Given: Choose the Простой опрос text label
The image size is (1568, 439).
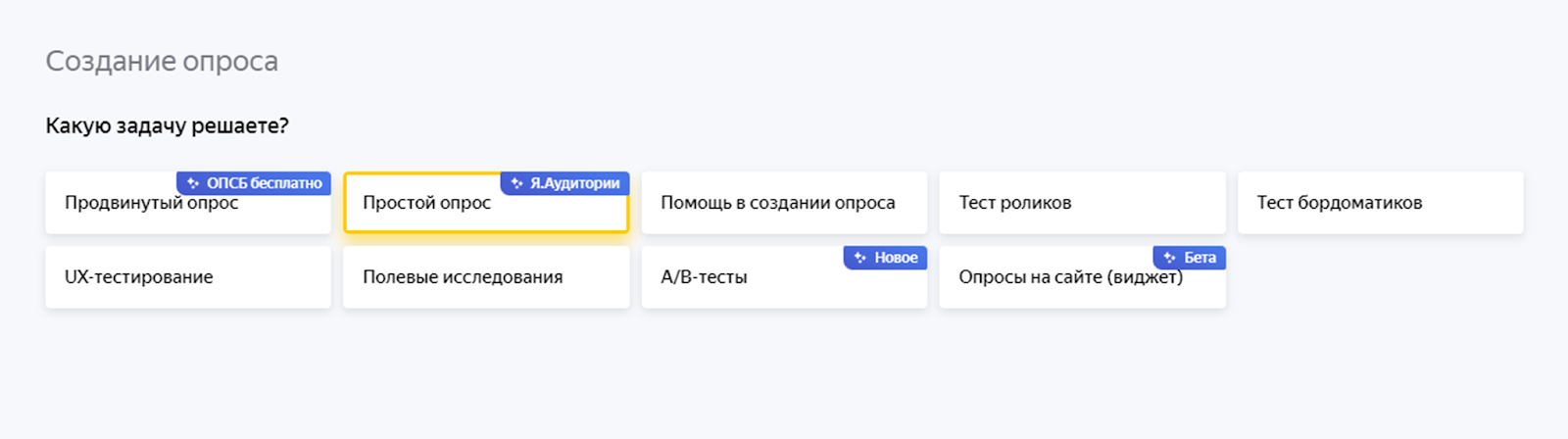Looking at the screenshot, I should click(x=426, y=203).
